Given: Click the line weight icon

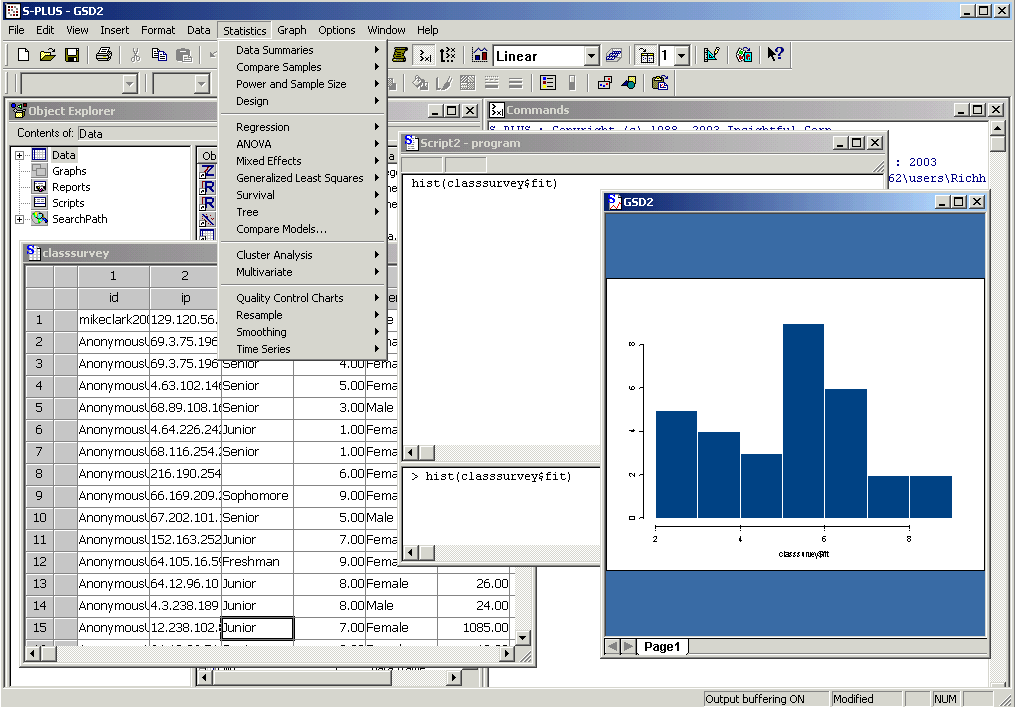Looking at the screenshot, I should tap(515, 83).
